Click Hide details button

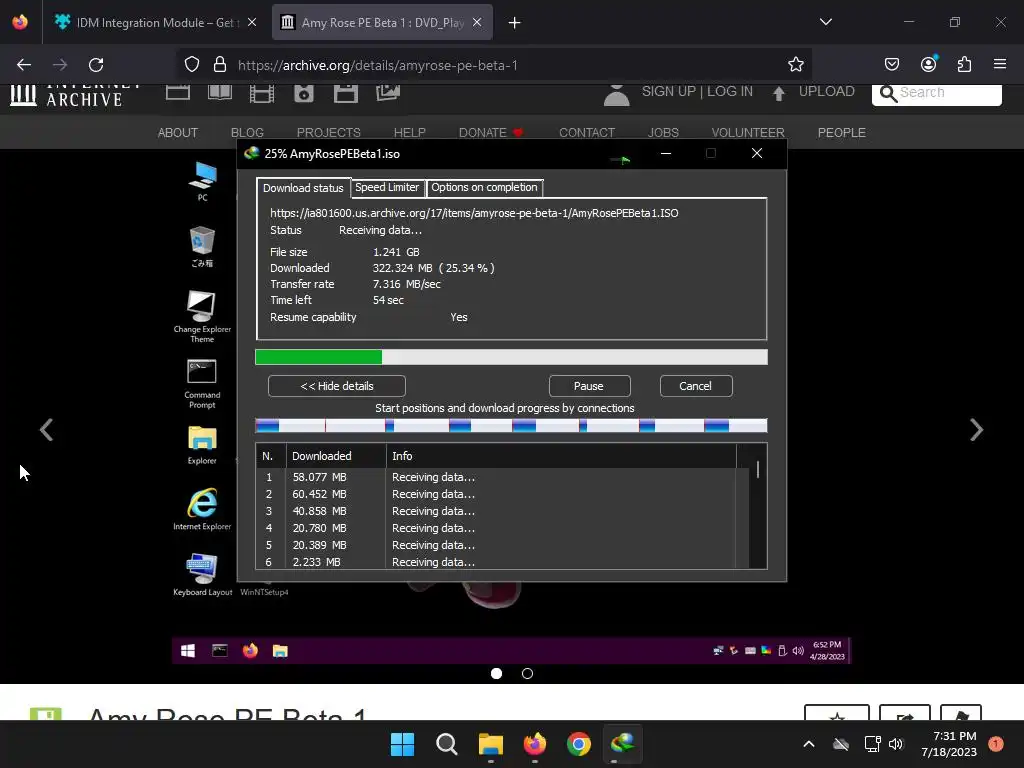click(x=336, y=386)
